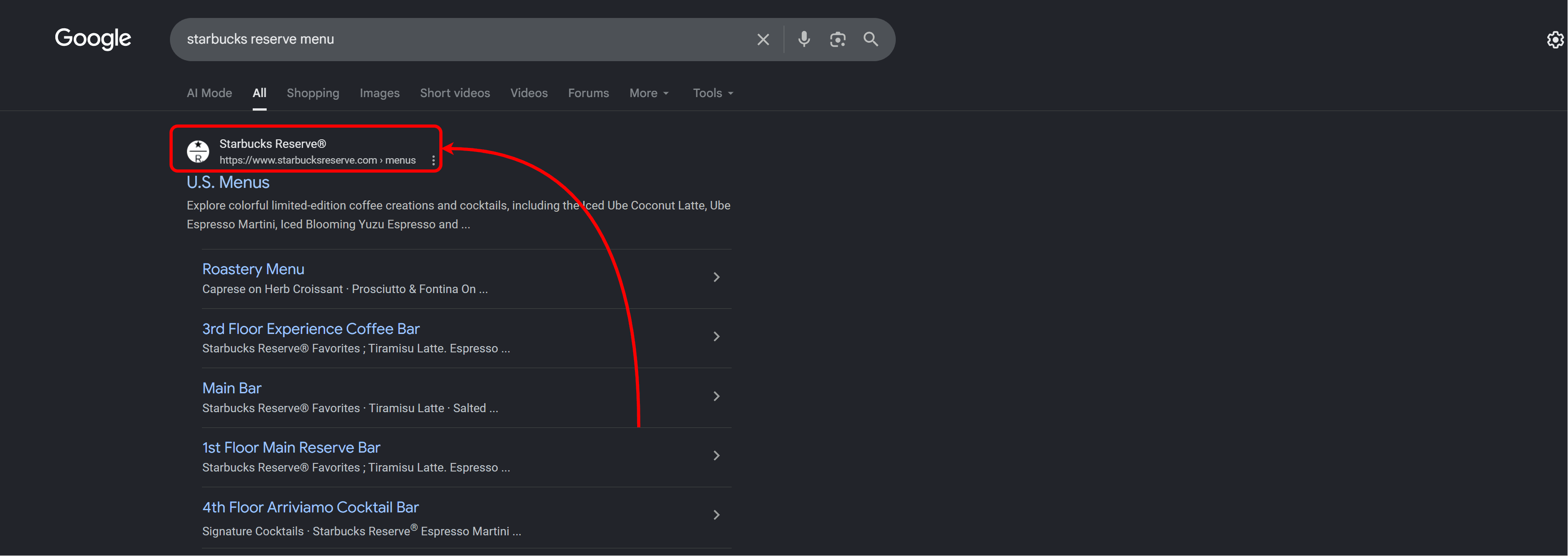Viewport: 1568px width, 556px height.
Task: Open Google quick settings gear
Action: (x=1555, y=40)
